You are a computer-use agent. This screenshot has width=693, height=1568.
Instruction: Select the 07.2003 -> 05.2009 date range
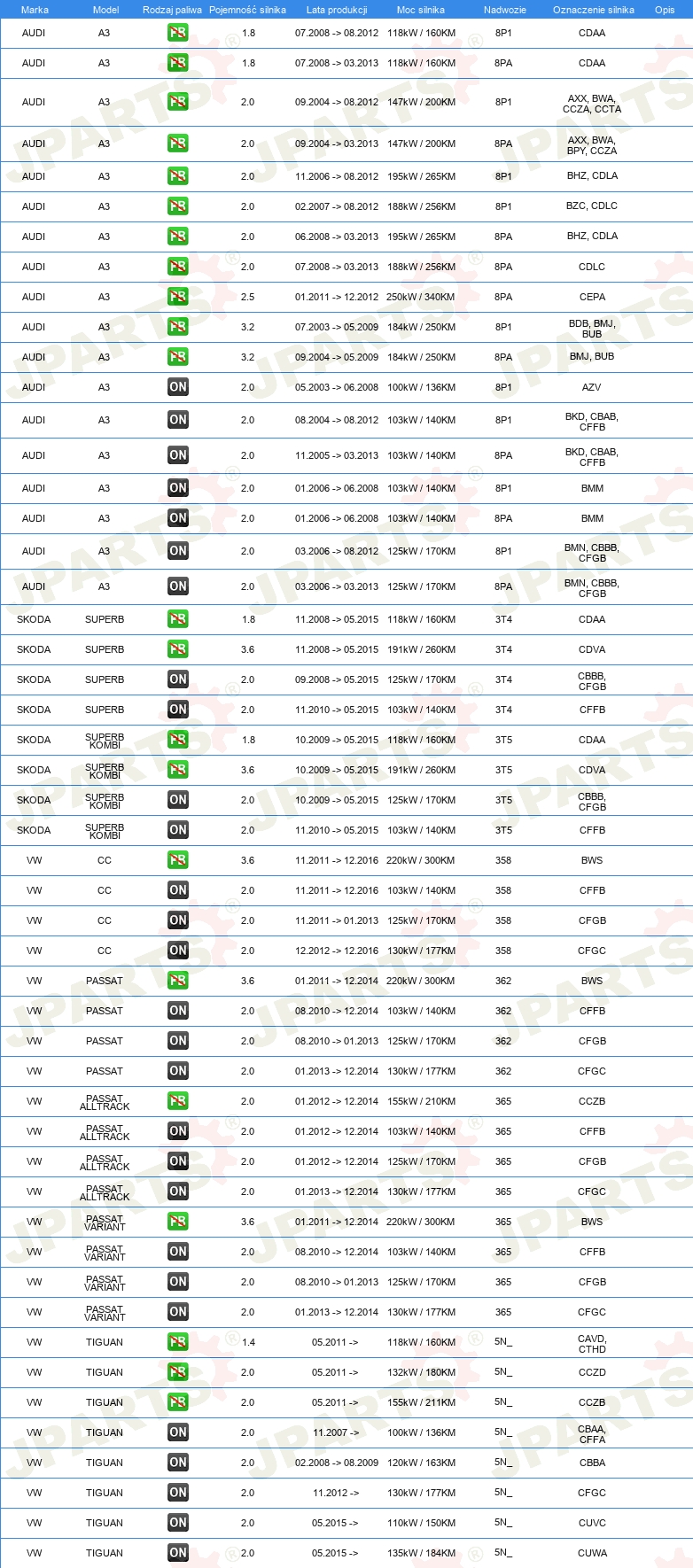coord(337,327)
